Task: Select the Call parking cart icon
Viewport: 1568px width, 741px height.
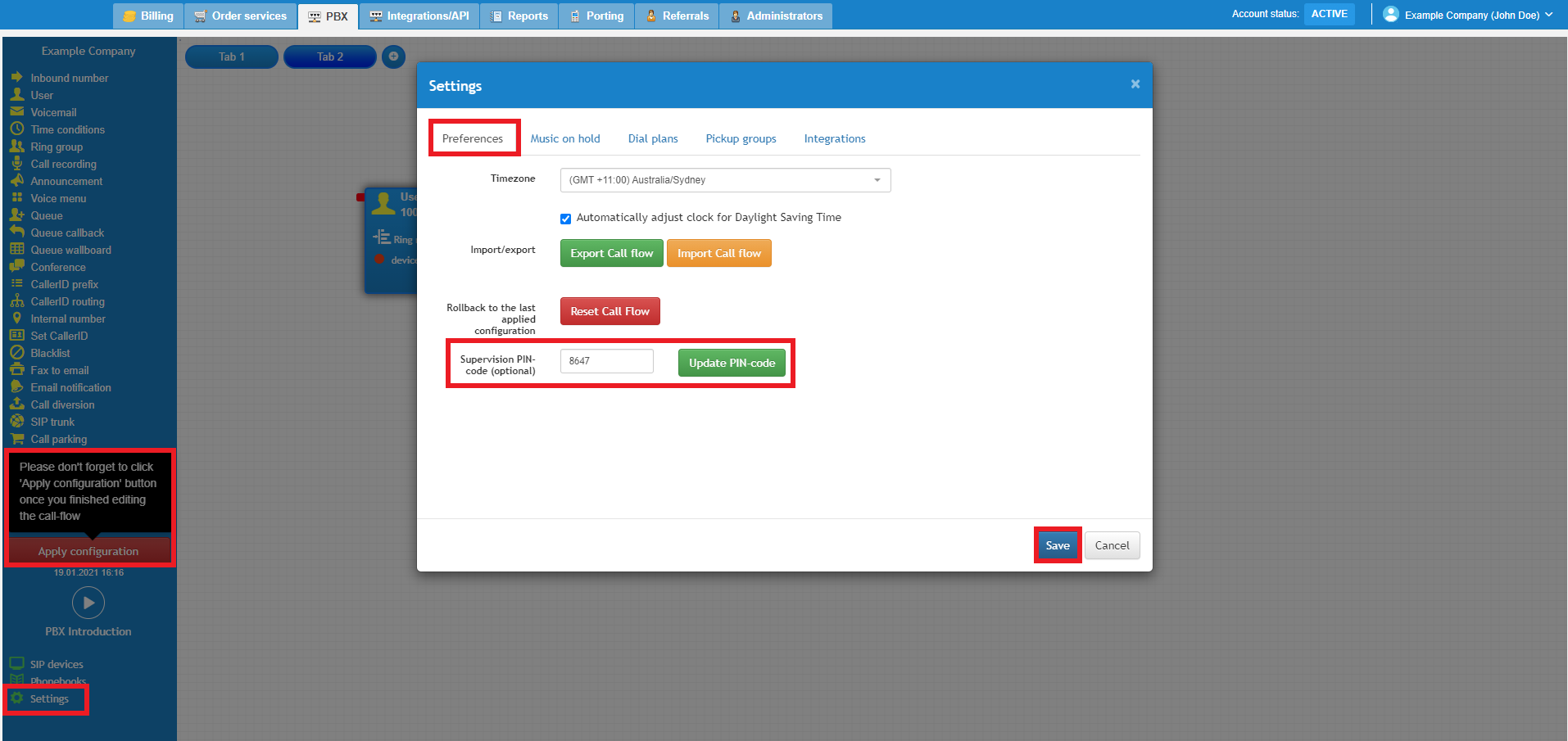Action: (16, 439)
